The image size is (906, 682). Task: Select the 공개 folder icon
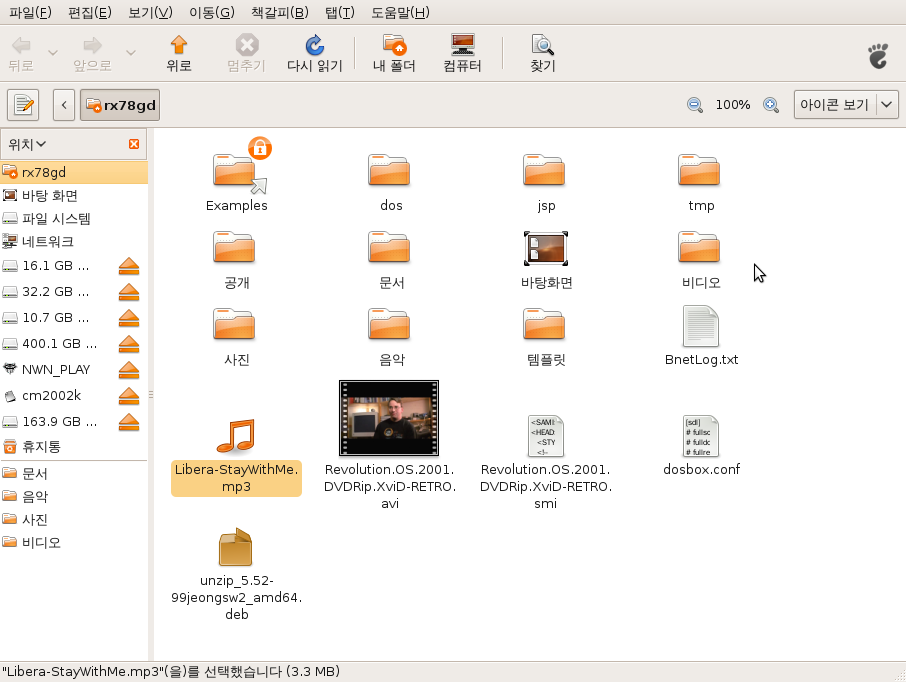click(234, 247)
